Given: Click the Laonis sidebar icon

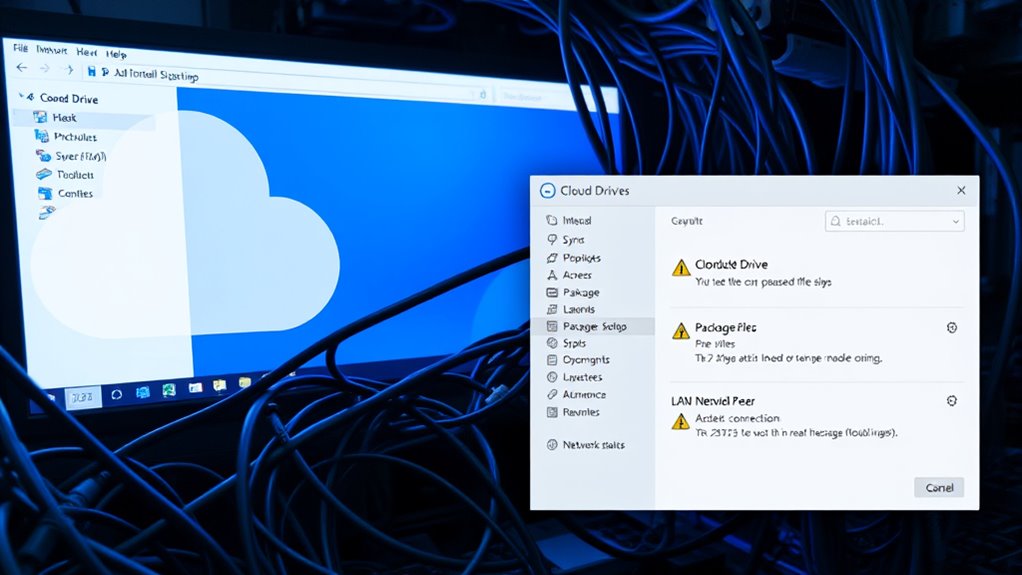Looking at the screenshot, I should pos(552,309).
